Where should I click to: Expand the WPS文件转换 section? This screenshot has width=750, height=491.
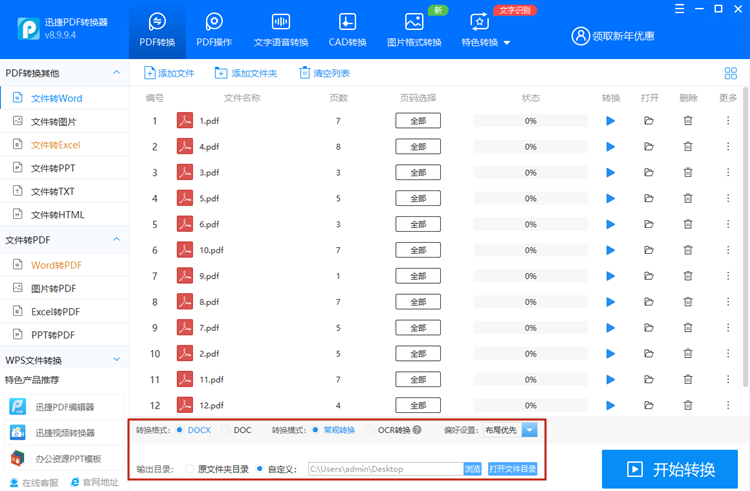(116, 360)
